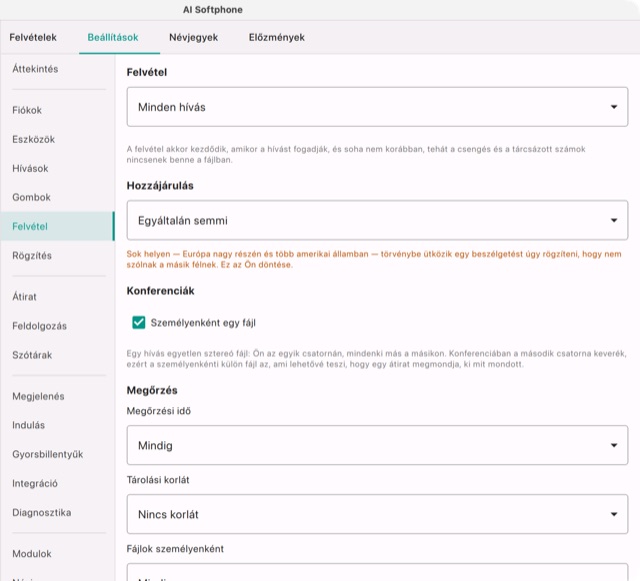Select the Indulás sidebar entry

pos(58,425)
